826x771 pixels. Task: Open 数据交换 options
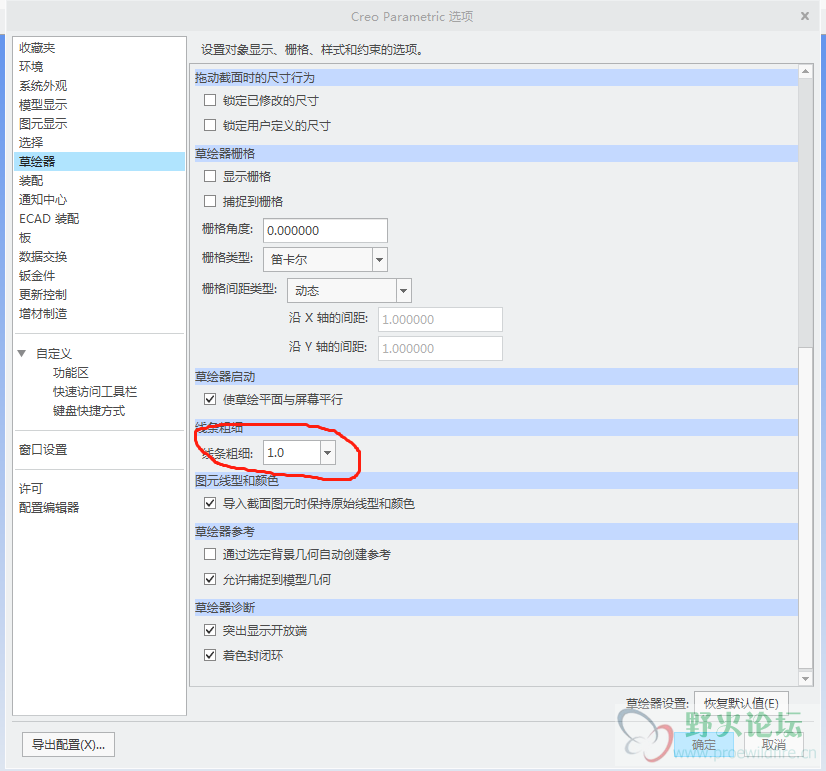click(43, 256)
